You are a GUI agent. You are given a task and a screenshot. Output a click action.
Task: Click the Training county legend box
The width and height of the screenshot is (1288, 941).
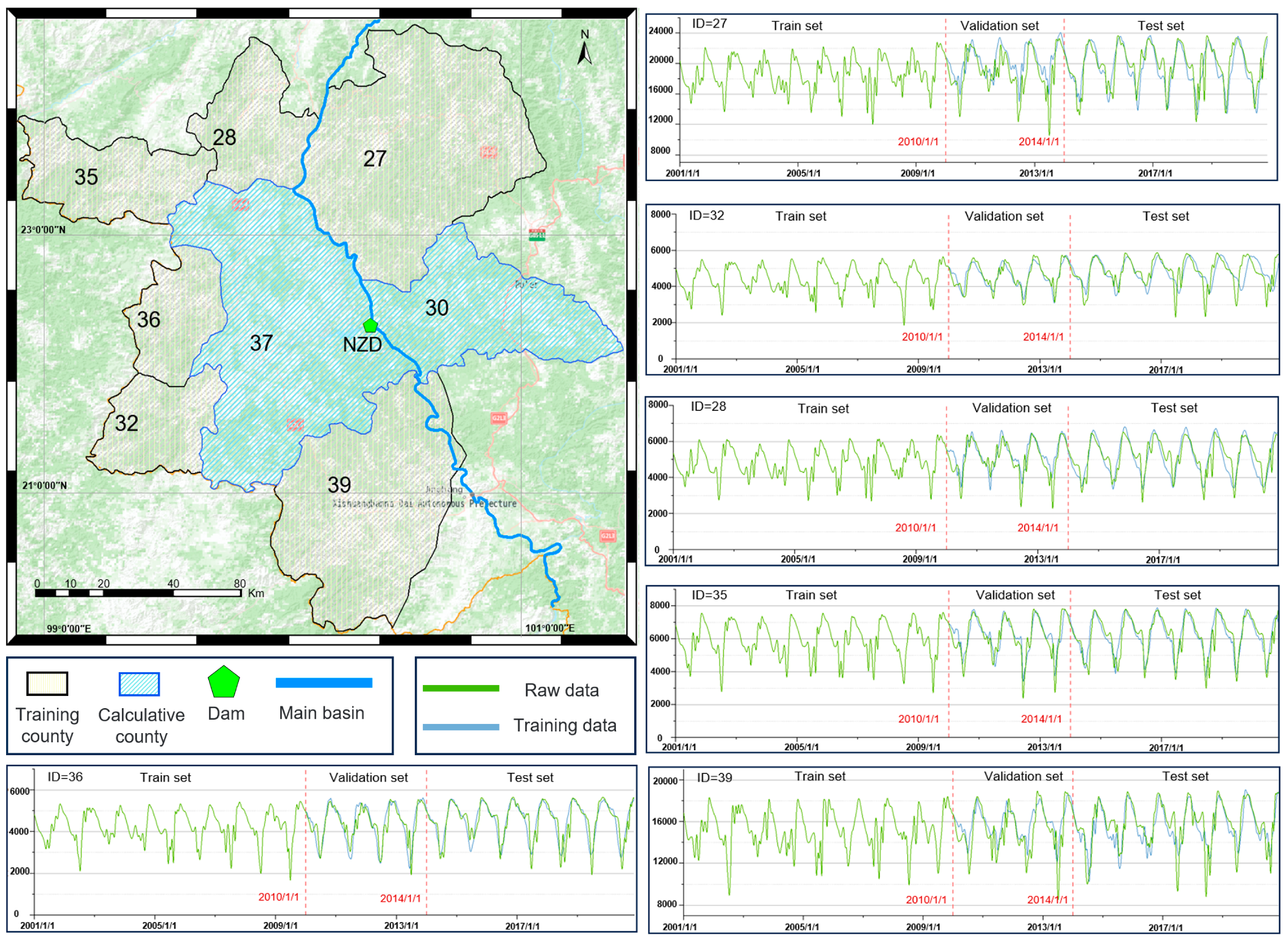pos(47,683)
